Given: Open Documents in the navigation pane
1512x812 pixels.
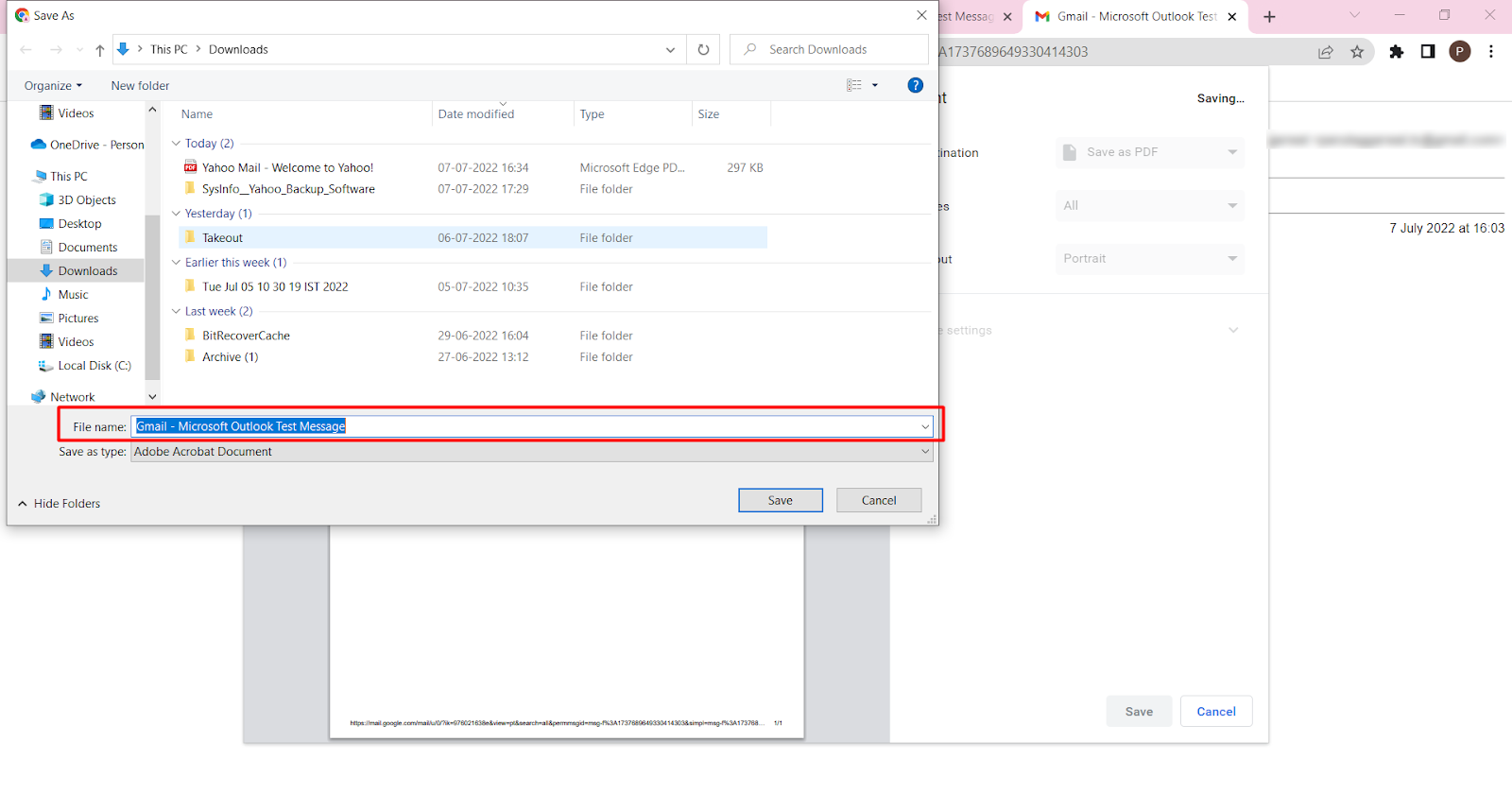Looking at the screenshot, I should 78,248.
